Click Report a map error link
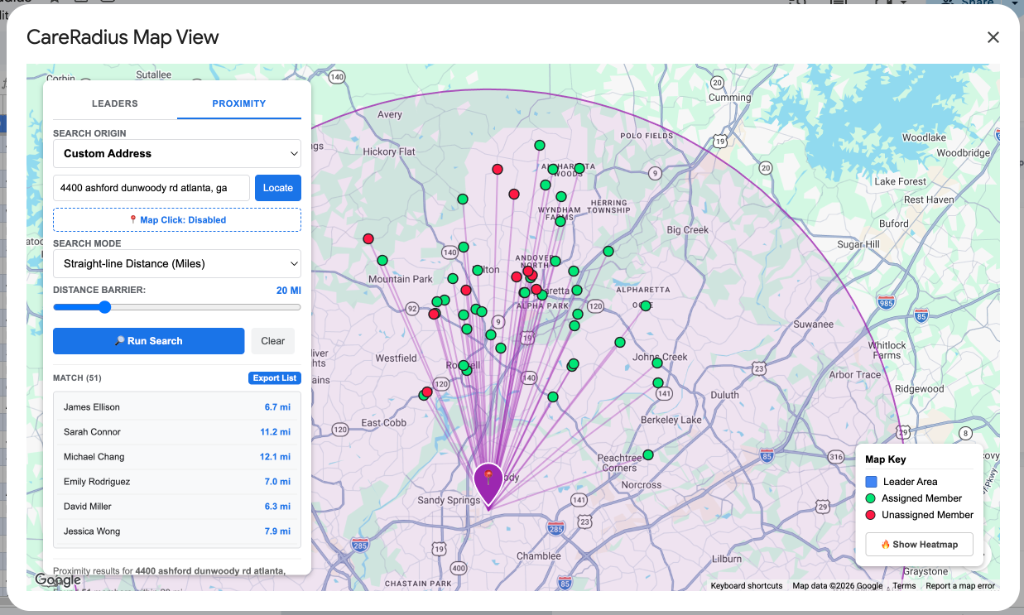Viewport: 1024px width, 615px height. click(960, 586)
